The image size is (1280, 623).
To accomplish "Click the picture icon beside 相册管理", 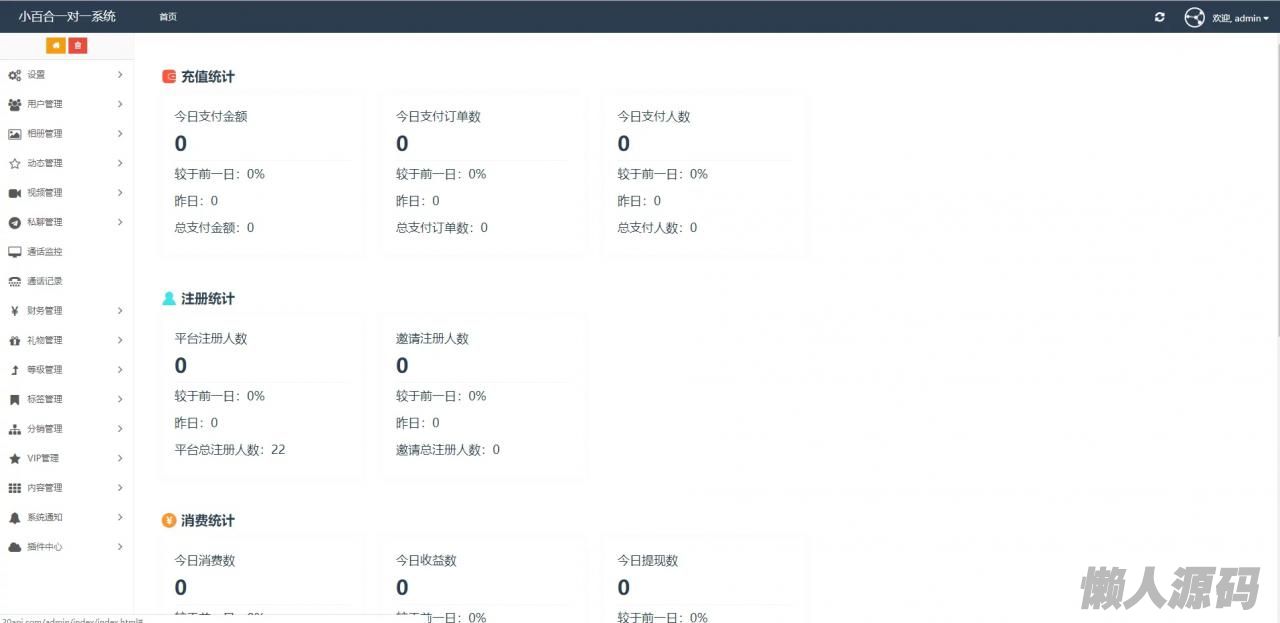I will pyautogui.click(x=14, y=134).
